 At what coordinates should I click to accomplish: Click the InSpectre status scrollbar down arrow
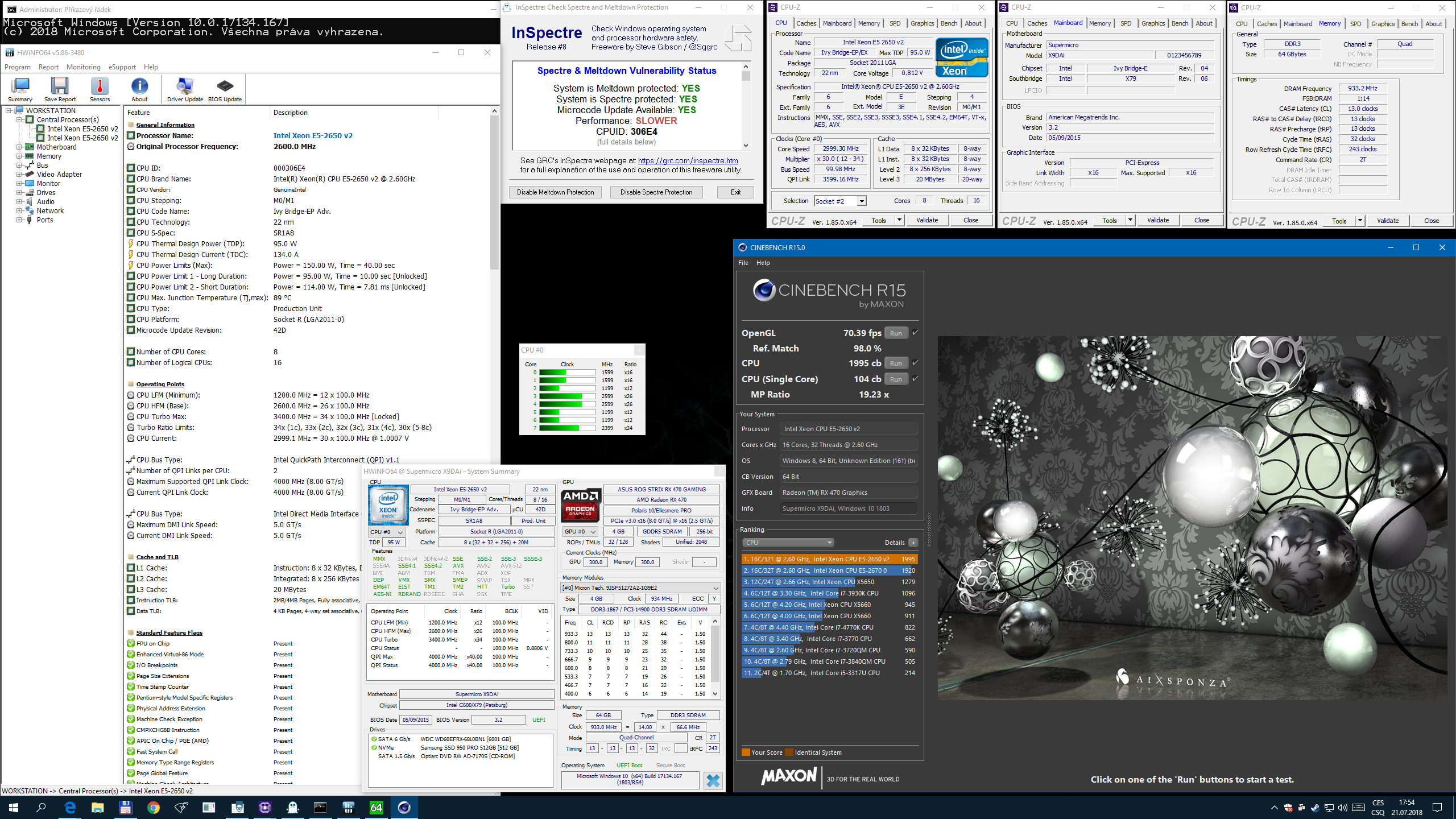coord(746,146)
